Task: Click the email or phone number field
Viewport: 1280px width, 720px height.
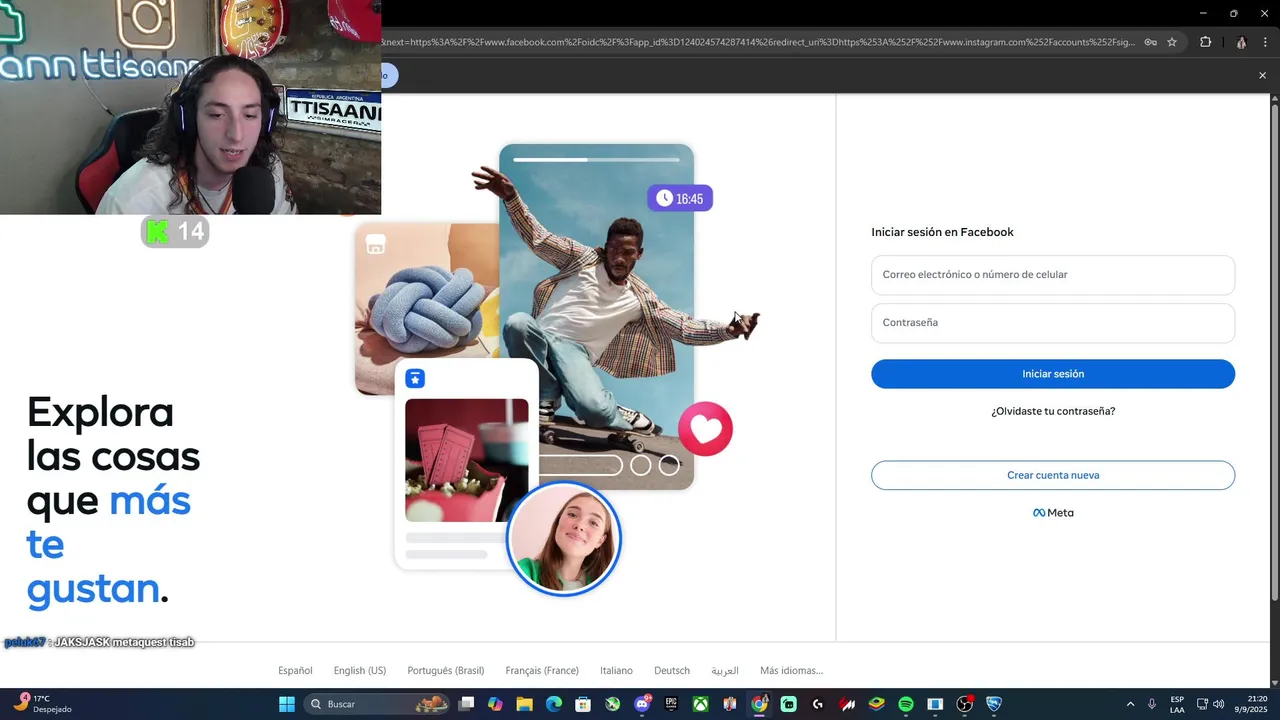Action: click(x=1053, y=275)
